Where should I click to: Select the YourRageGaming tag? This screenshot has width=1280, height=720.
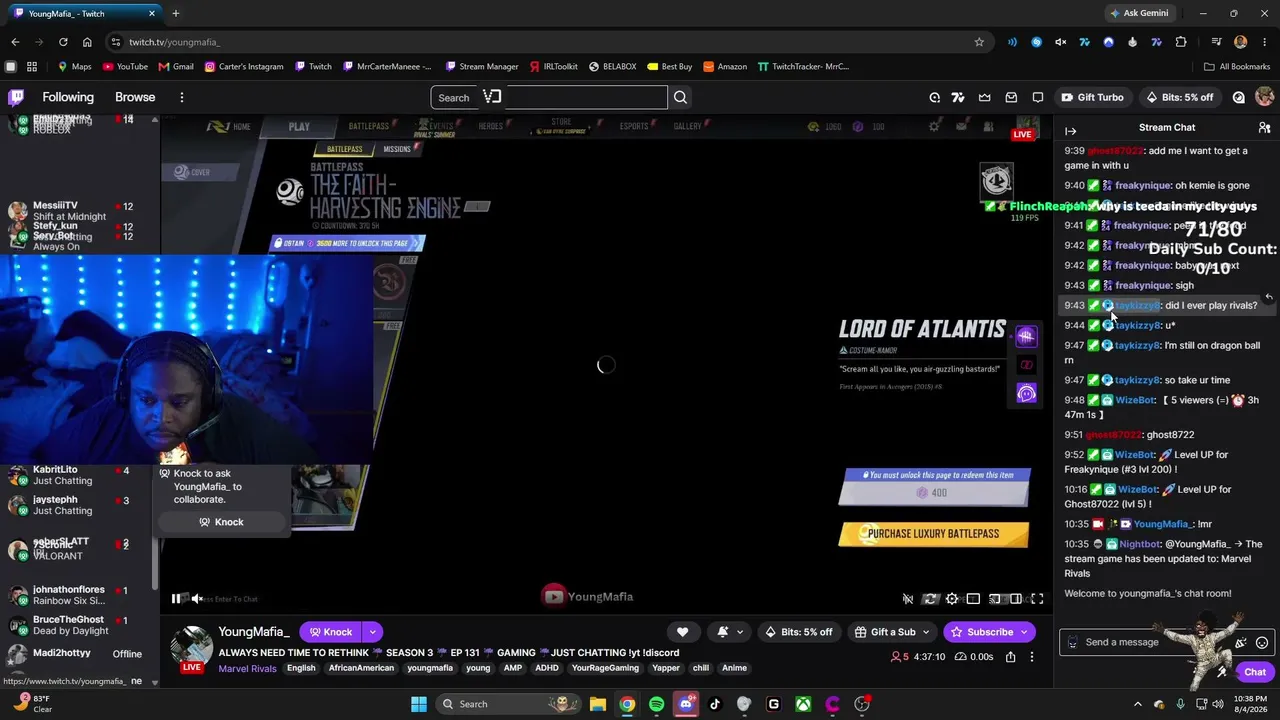[x=604, y=668]
